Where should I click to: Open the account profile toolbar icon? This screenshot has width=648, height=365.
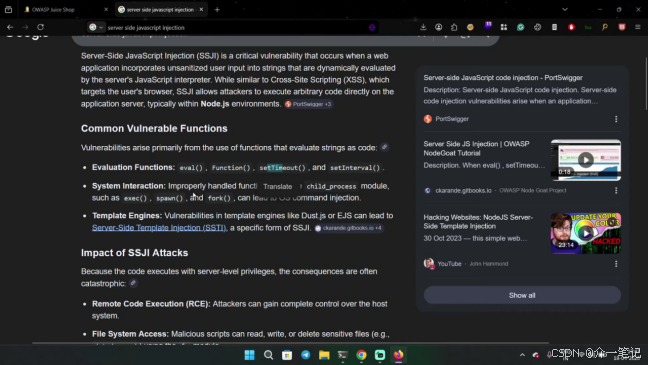click(438, 27)
